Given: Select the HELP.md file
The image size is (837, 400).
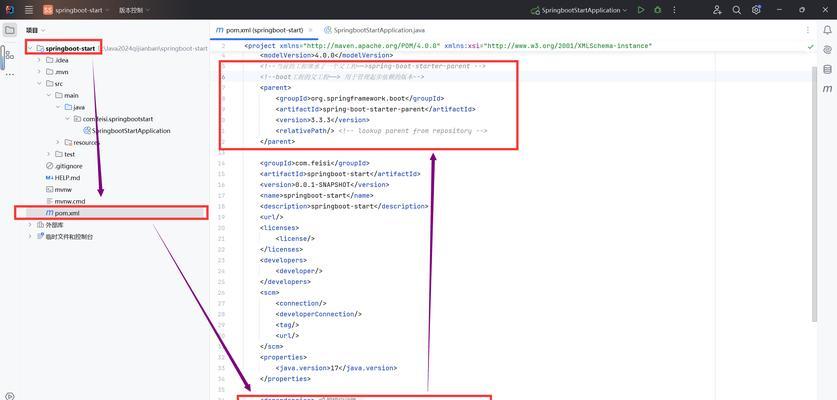Looking at the screenshot, I should click(63, 178).
